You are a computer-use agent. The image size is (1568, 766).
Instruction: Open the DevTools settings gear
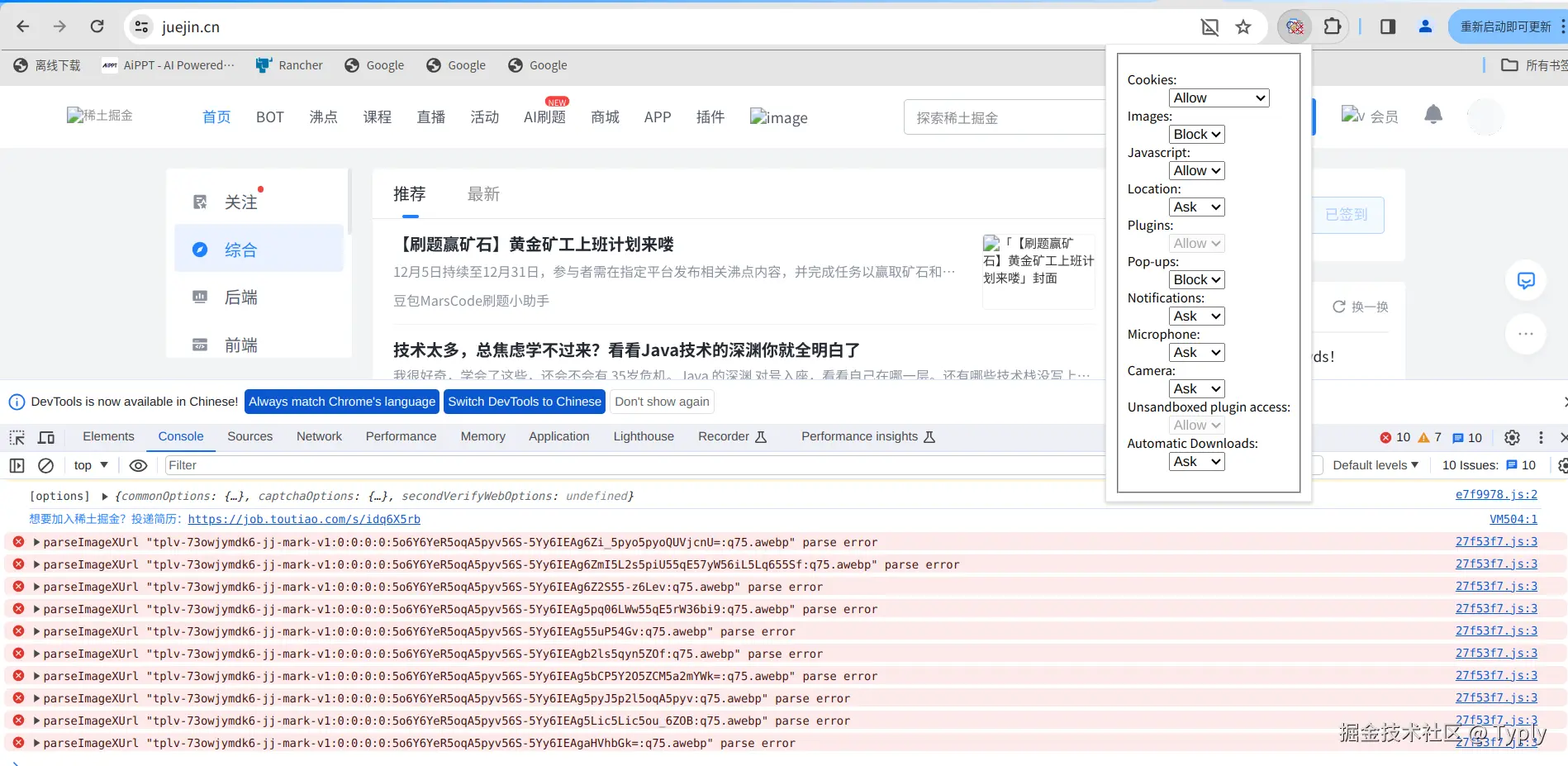(x=1513, y=437)
